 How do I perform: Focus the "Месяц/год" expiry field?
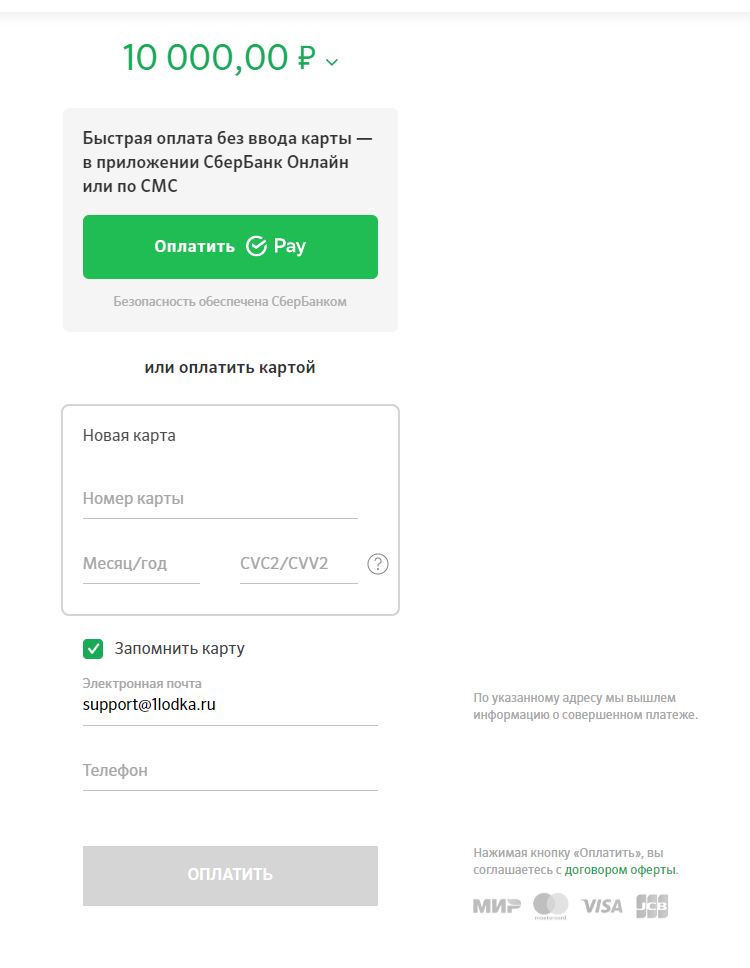point(141,564)
